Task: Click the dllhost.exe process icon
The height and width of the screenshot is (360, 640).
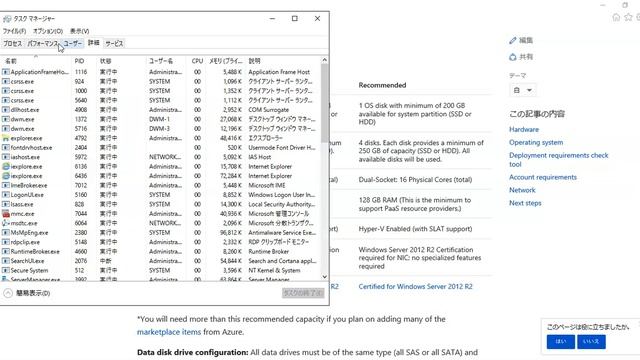Action: pos(6,110)
